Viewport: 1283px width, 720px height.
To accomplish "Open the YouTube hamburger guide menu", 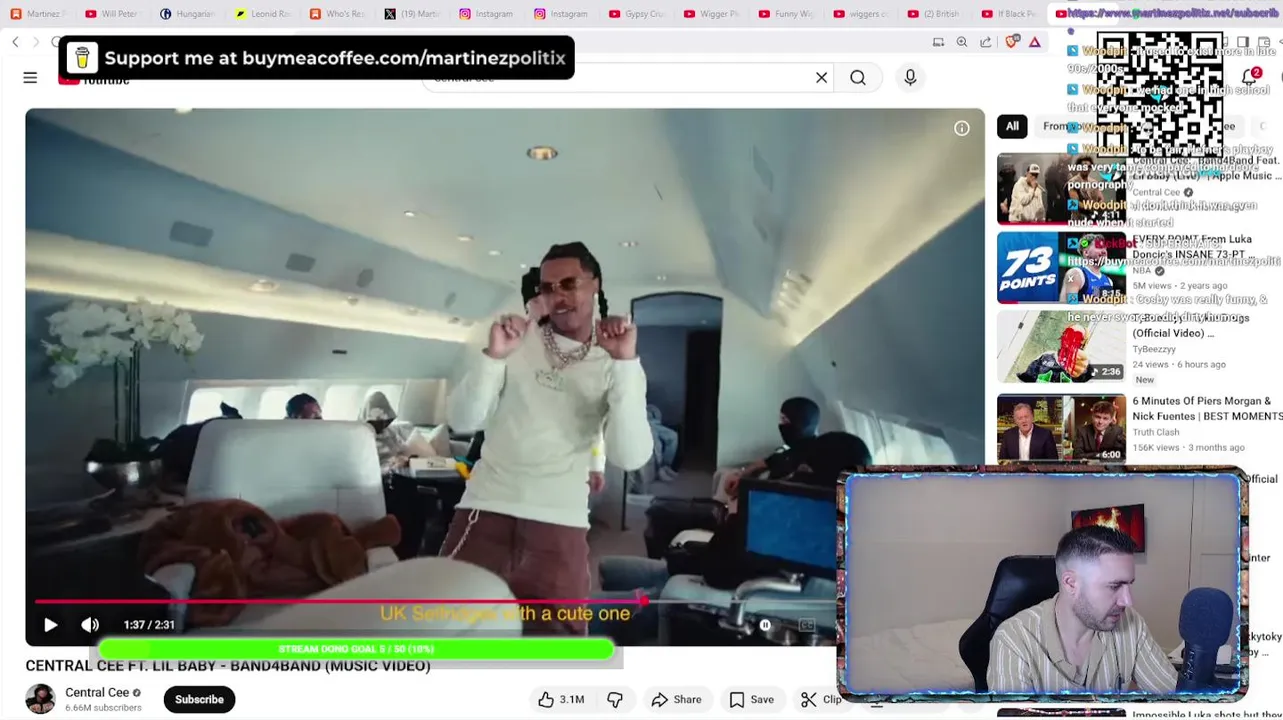I will coord(30,78).
